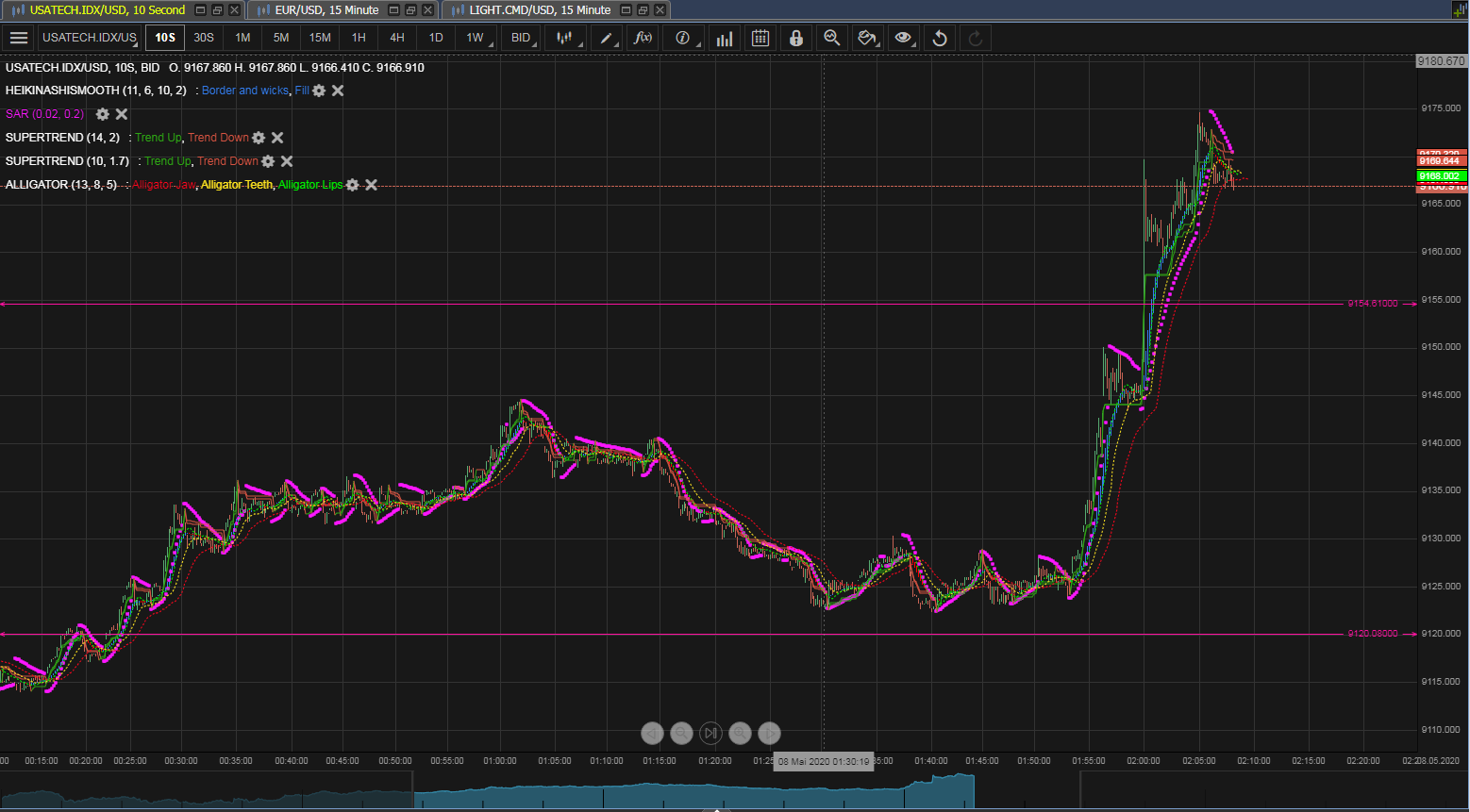This screenshot has width=1470, height=812.
Task: Open the economic calendar icon
Action: click(760, 38)
